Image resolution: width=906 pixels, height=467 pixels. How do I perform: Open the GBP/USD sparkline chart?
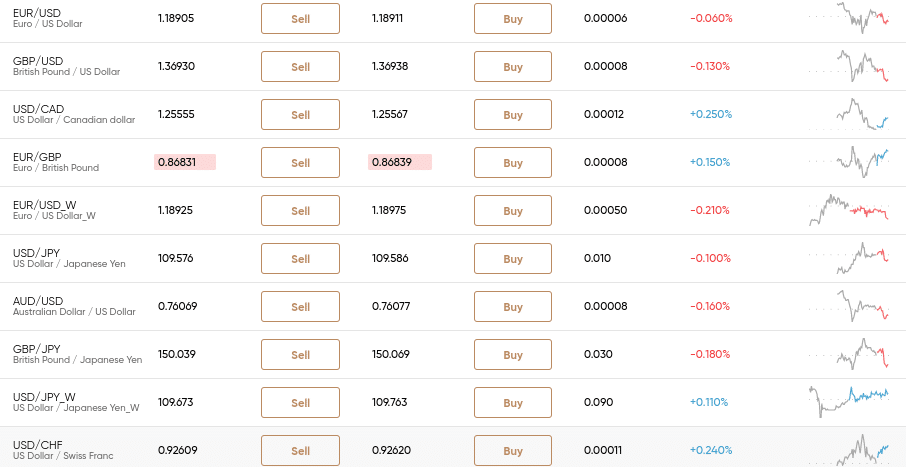(x=849, y=66)
